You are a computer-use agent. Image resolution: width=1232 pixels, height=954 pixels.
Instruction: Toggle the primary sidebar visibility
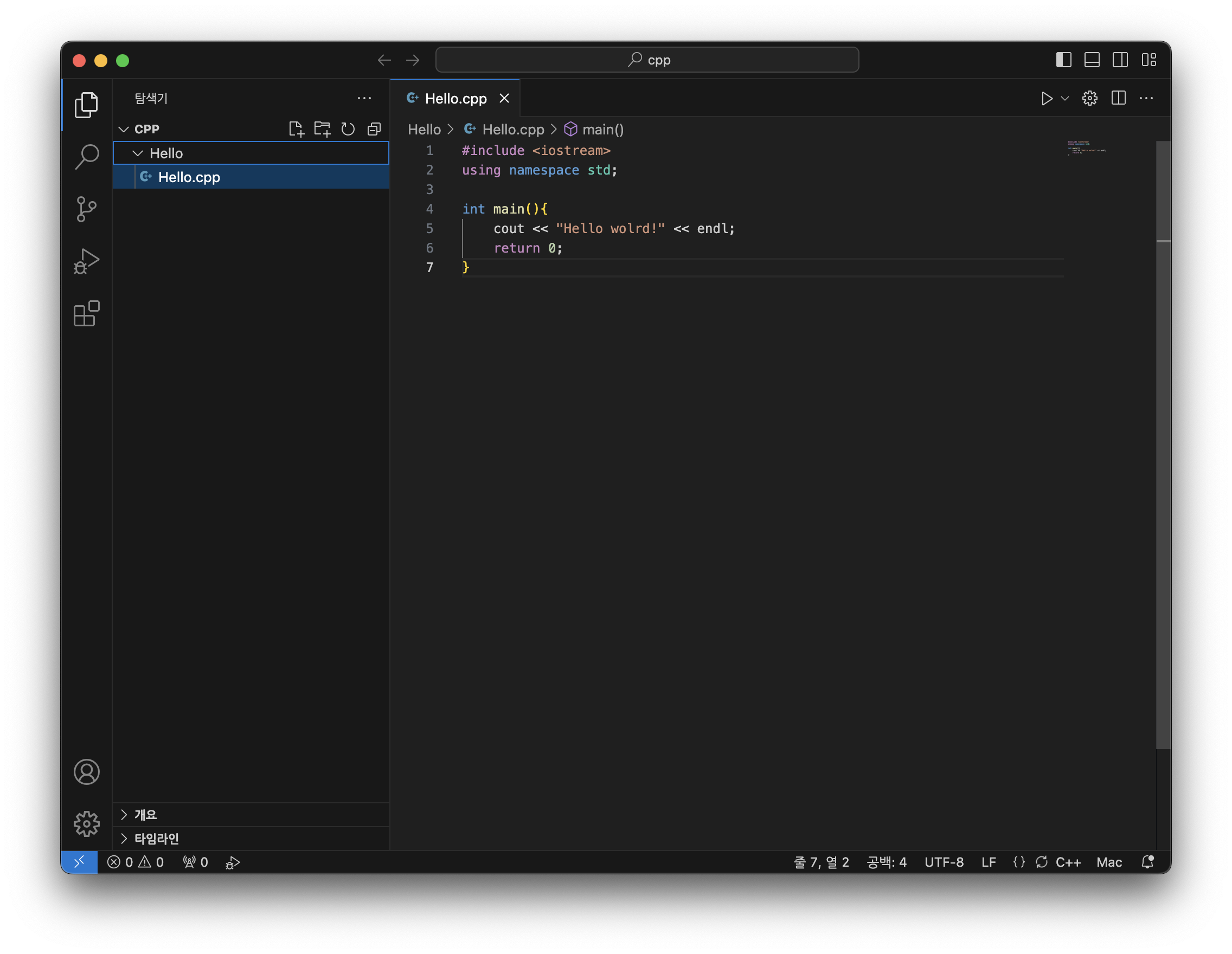(x=1063, y=60)
